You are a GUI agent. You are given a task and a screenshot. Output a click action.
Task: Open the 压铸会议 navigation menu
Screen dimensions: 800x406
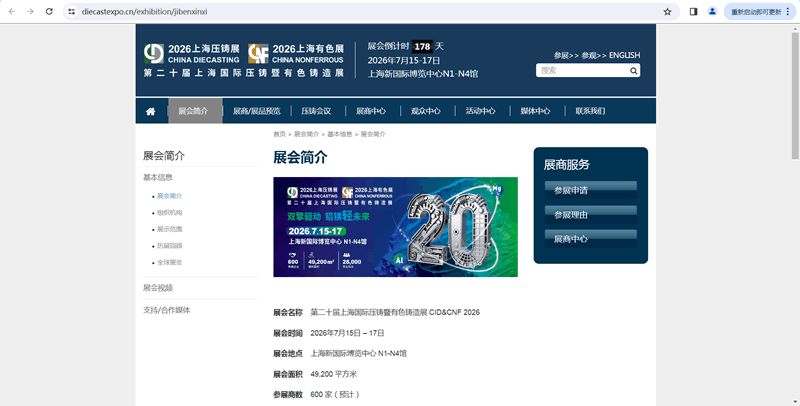[x=316, y=111]
